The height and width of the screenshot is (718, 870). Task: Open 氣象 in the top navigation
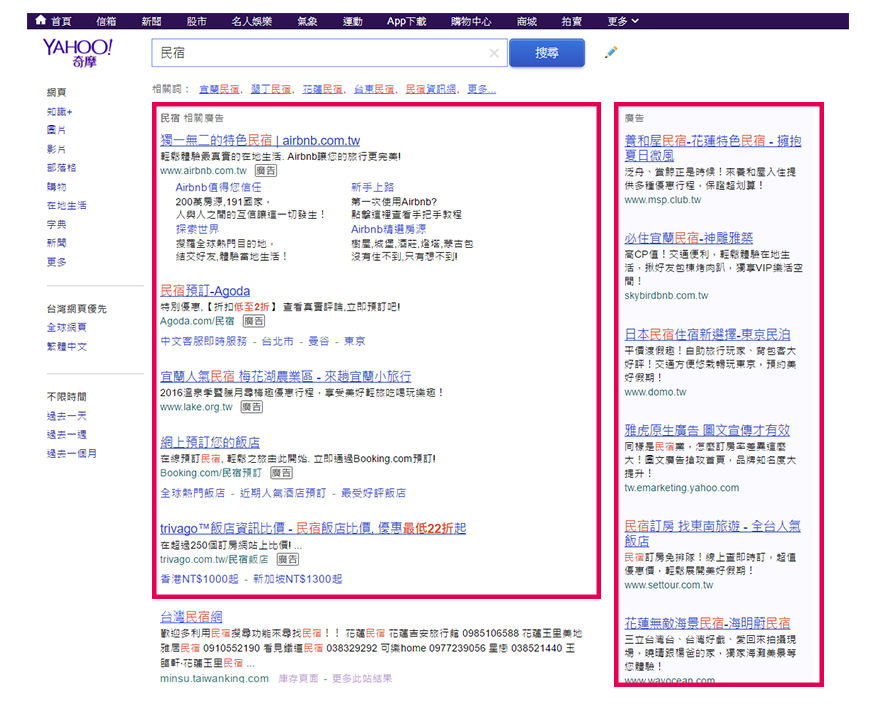click(x=307, y=21)
